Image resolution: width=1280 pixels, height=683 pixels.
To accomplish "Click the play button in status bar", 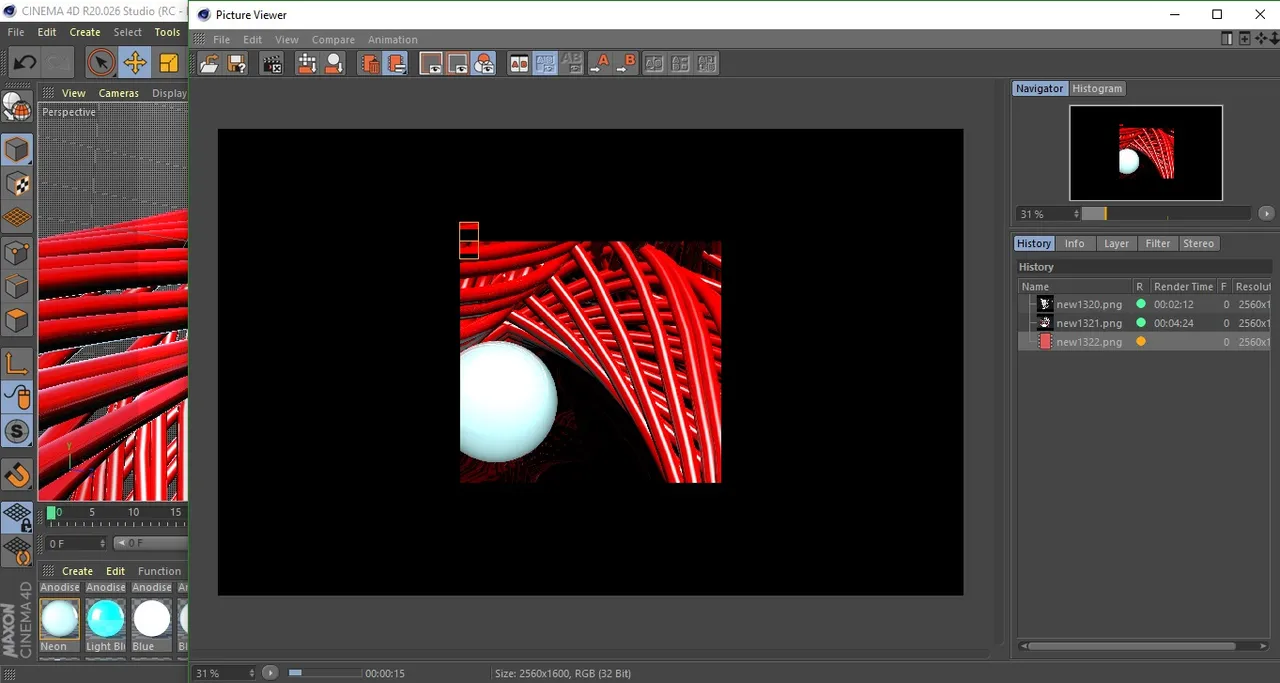I will point(270,673).
